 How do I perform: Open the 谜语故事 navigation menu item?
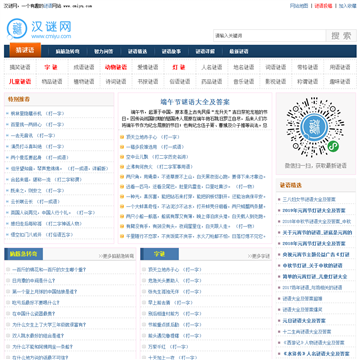coord(171,52)
